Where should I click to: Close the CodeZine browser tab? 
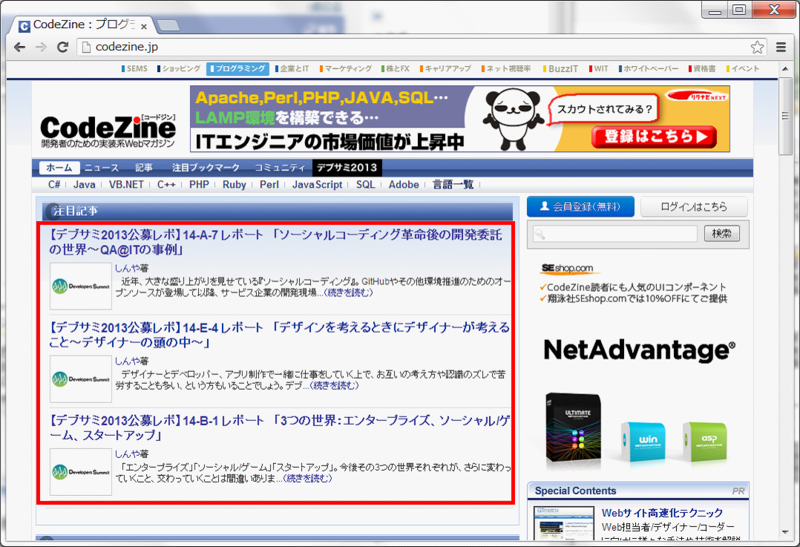144,26
